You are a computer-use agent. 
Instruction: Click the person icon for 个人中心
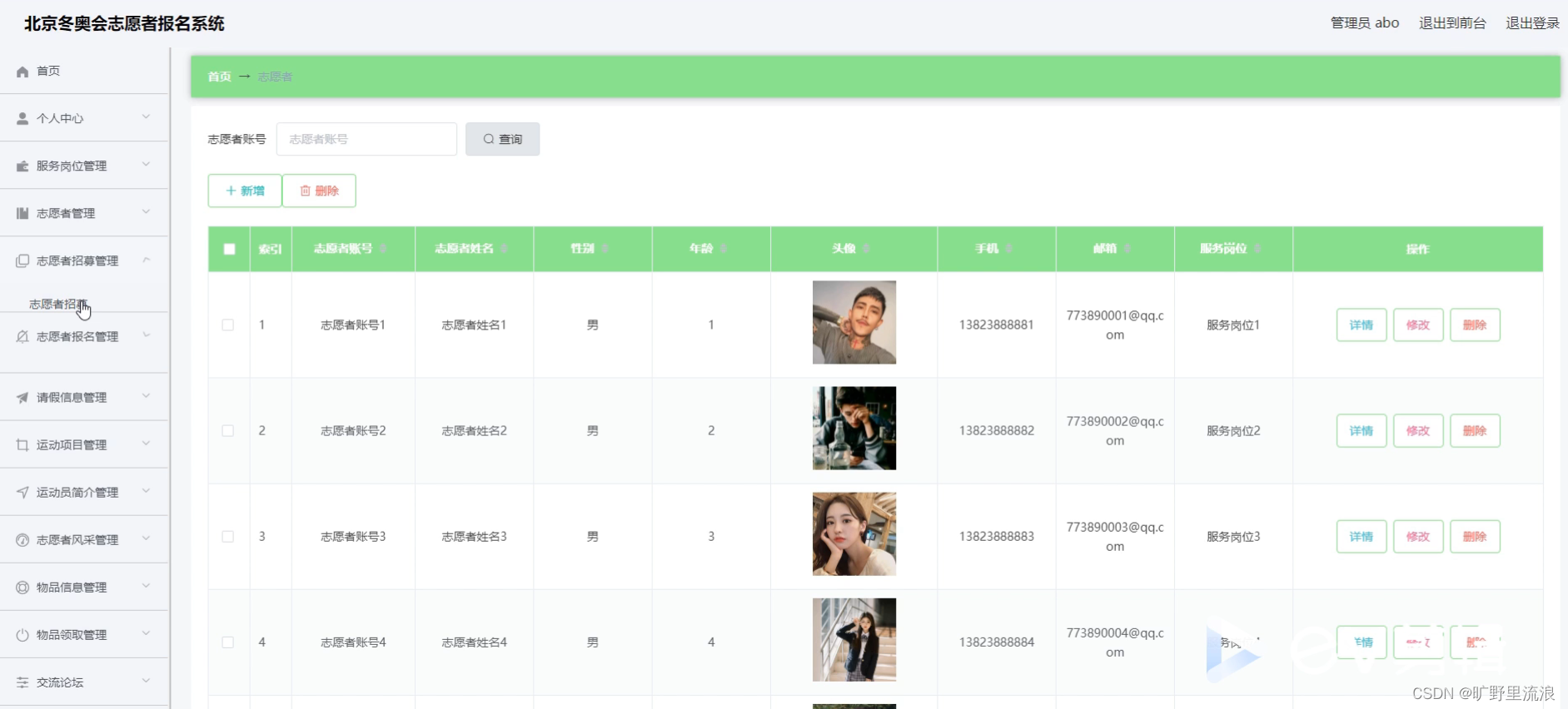[22, 119]
